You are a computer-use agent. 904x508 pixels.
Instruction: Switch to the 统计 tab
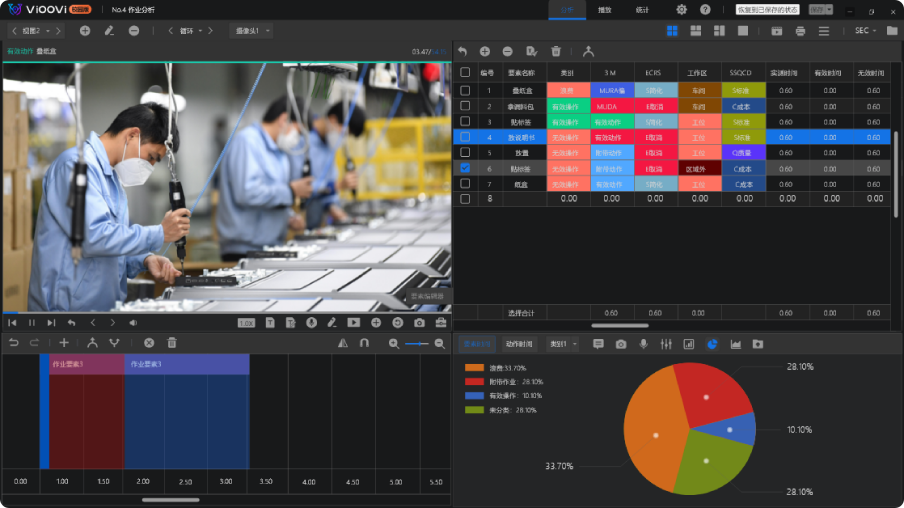(642, 10)
